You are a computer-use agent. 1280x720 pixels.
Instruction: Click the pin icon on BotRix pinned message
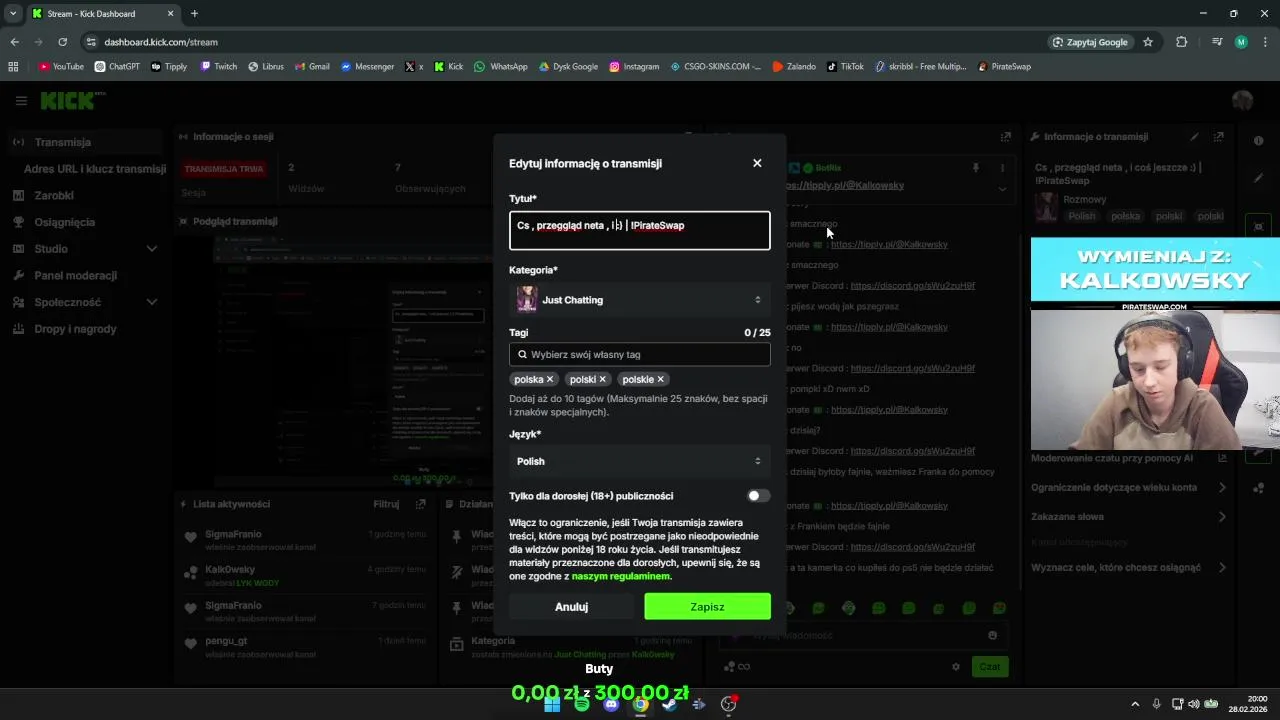point(976,168)
